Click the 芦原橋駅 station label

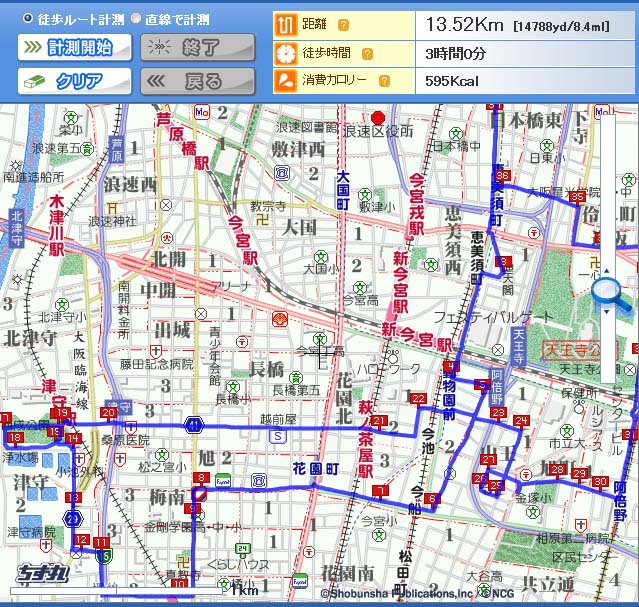point(183,141)
